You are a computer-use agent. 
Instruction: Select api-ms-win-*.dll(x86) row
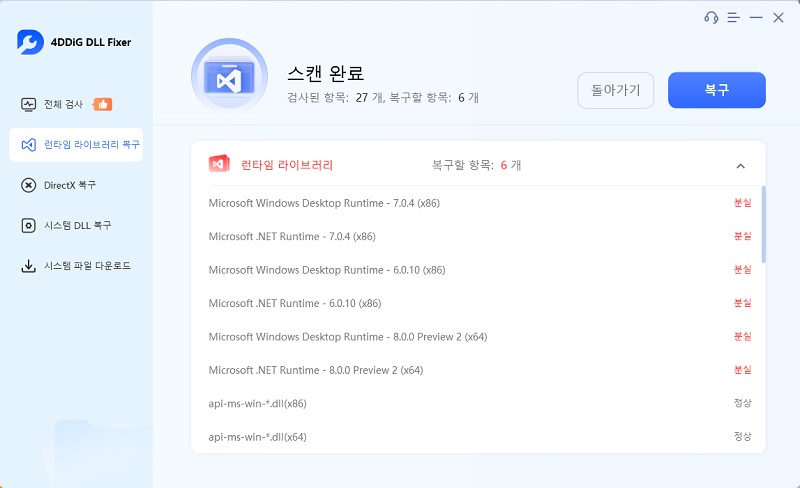(480, 403)
